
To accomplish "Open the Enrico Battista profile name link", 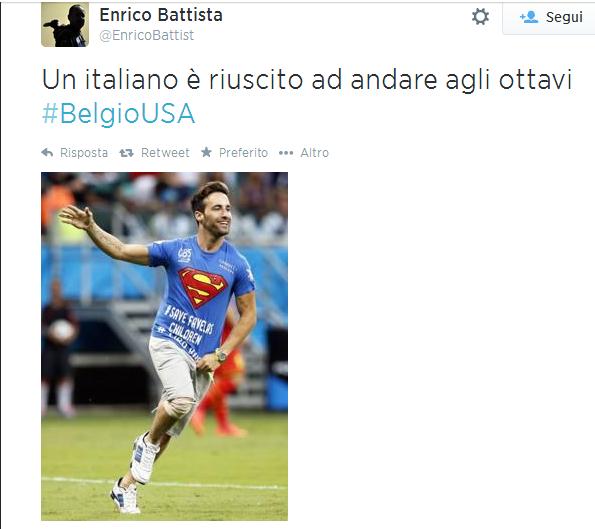I will 161,15.
